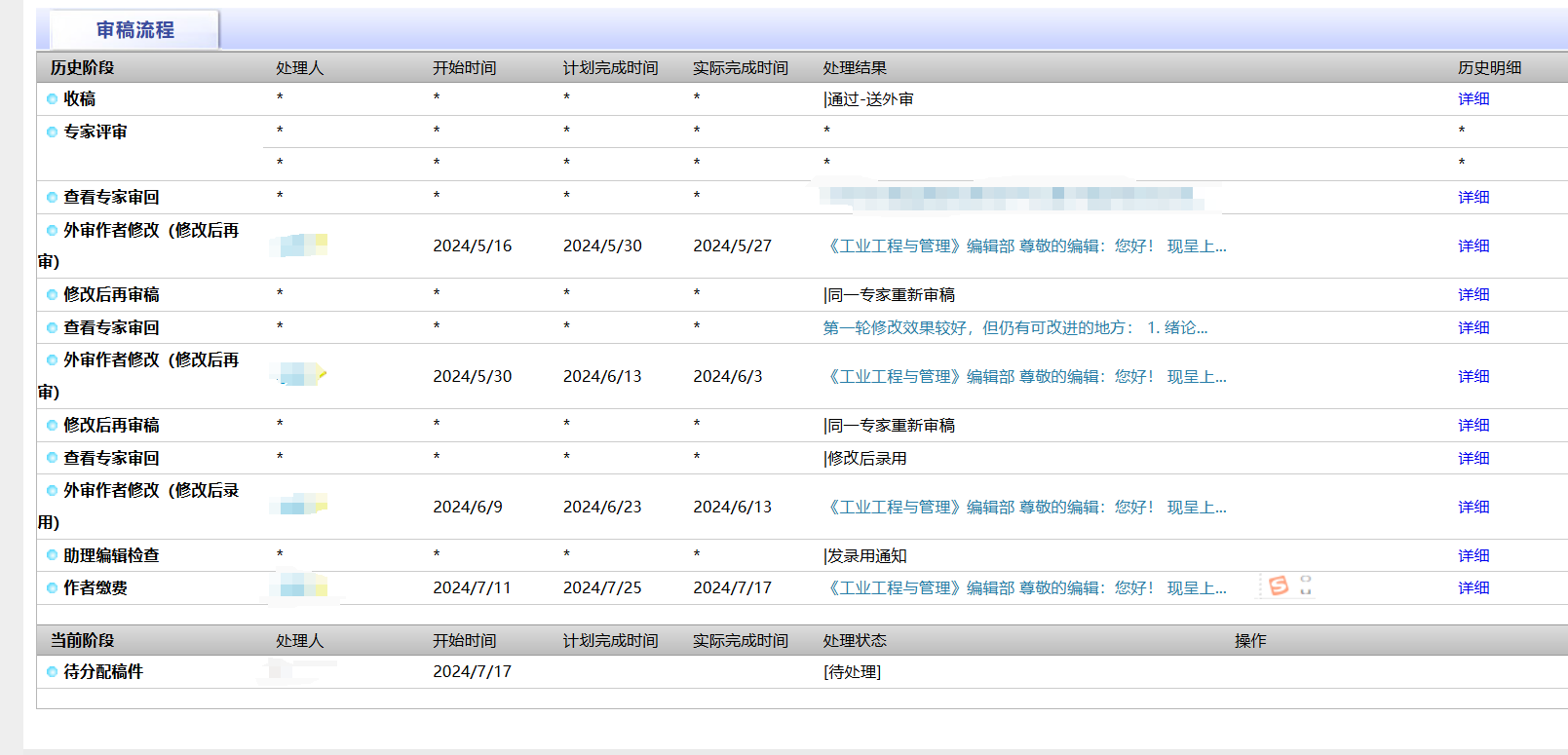Click the 作者缴费 stage name
The height and width of the screenshot is (755, 1568).
96,588
